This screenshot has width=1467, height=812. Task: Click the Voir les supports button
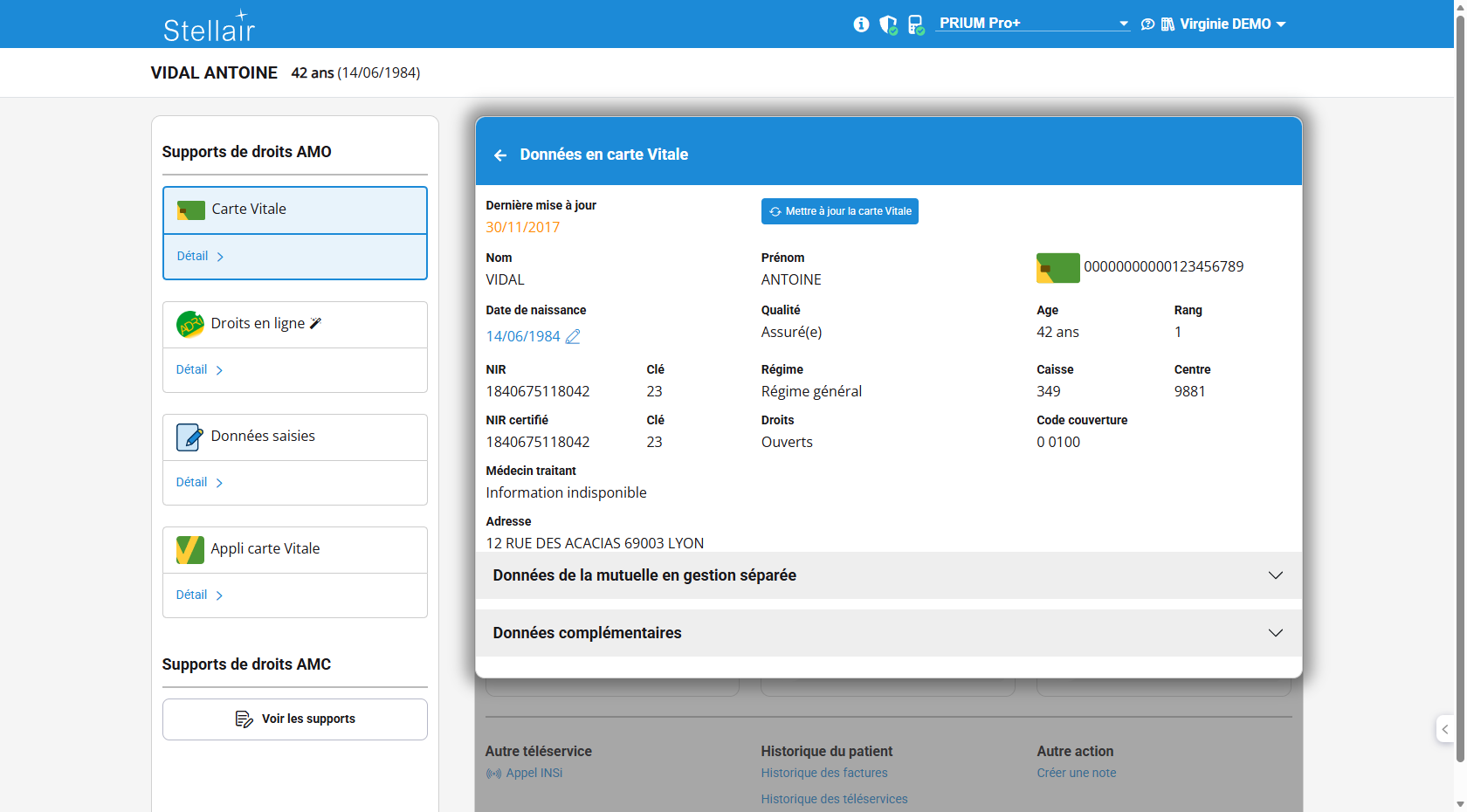click(x=295, y=719)
